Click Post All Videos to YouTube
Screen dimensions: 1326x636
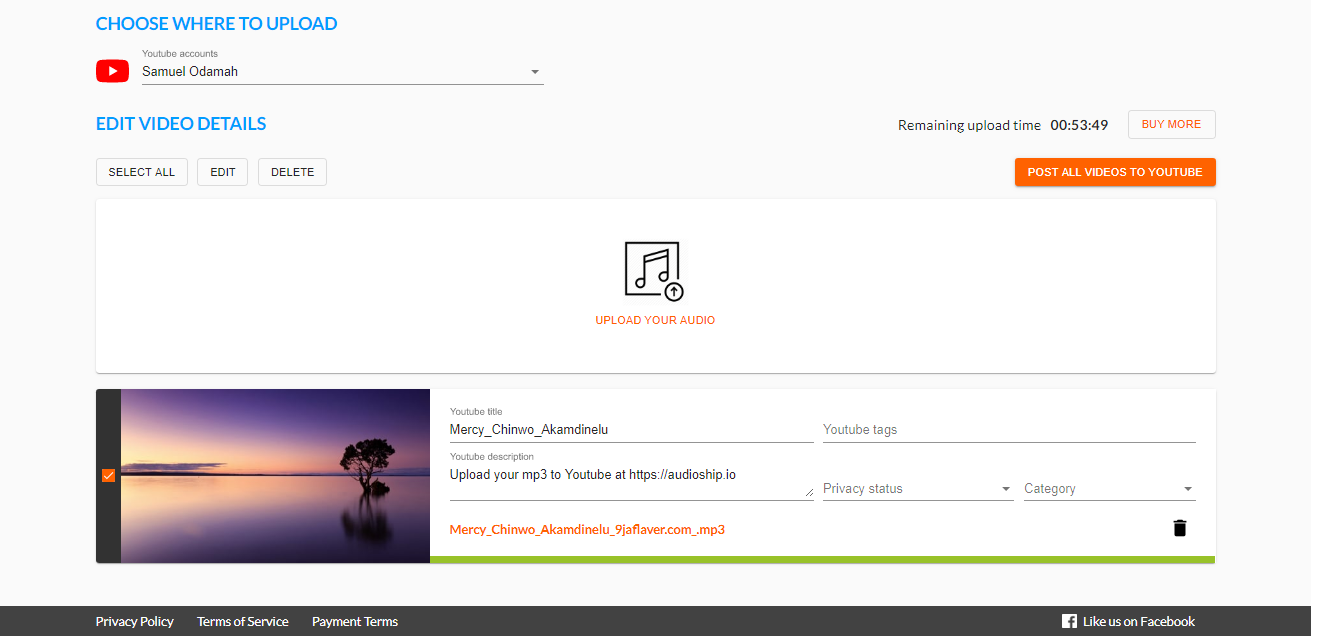coord(1114,172)
